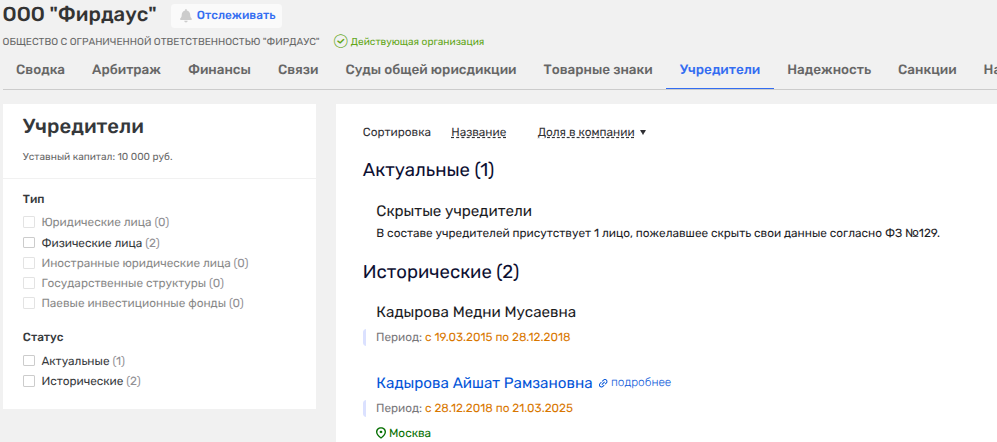Screen dimensions: 997x442
Task: Sort founders by Название
Action: pyautogui.click(x=478, y=132)
